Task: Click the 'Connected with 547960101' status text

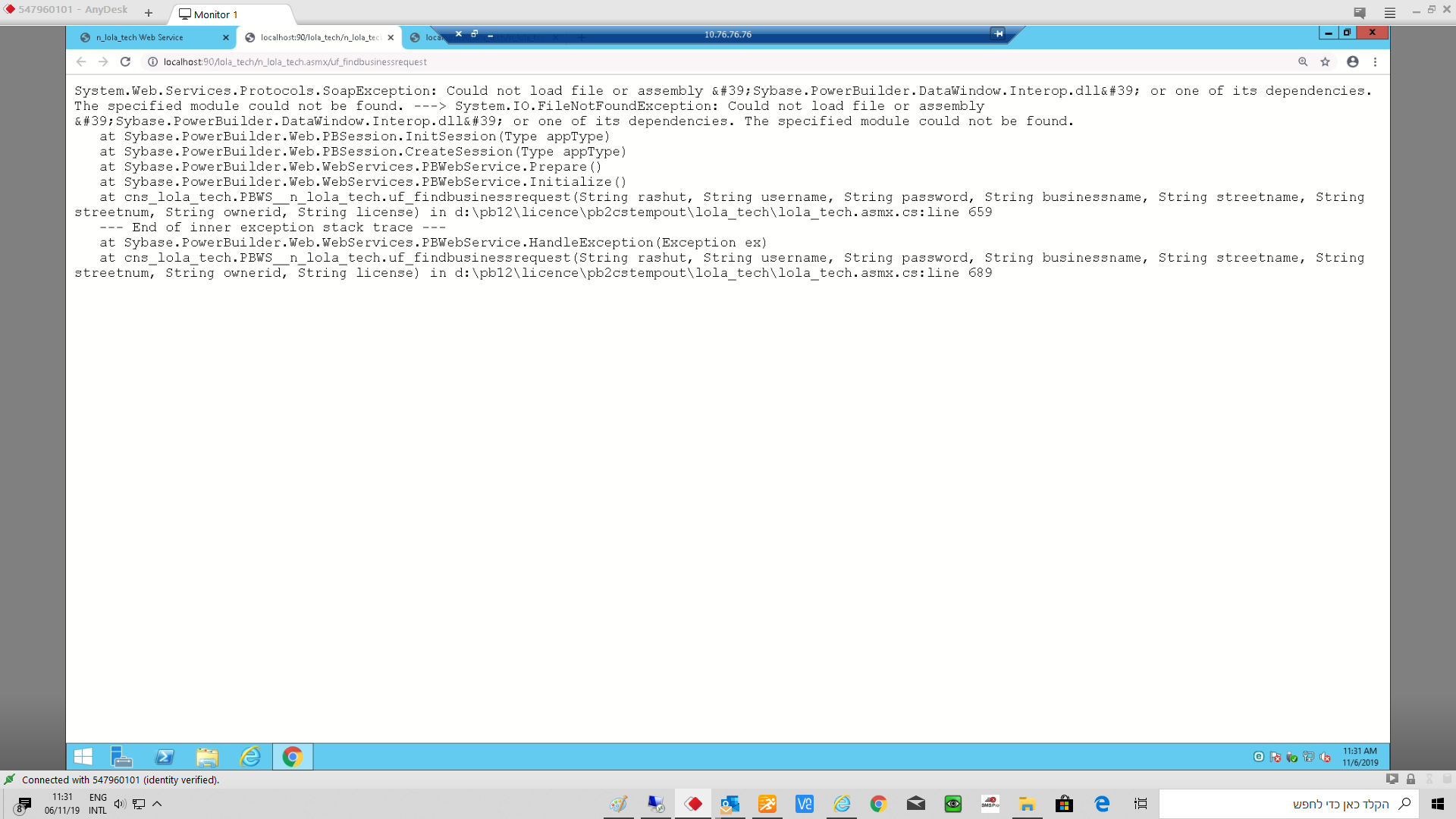Action: click(x=121, y=780)
